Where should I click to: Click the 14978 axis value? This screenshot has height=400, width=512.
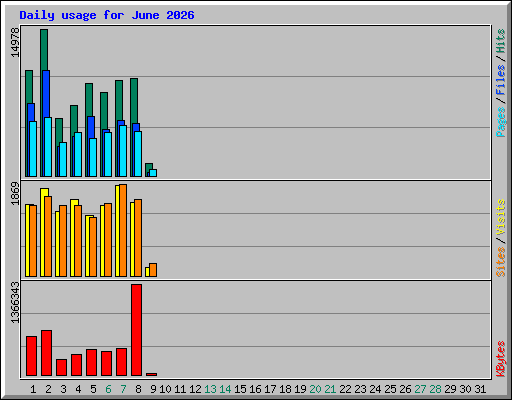pyautogui.click(x=15, y=42)
